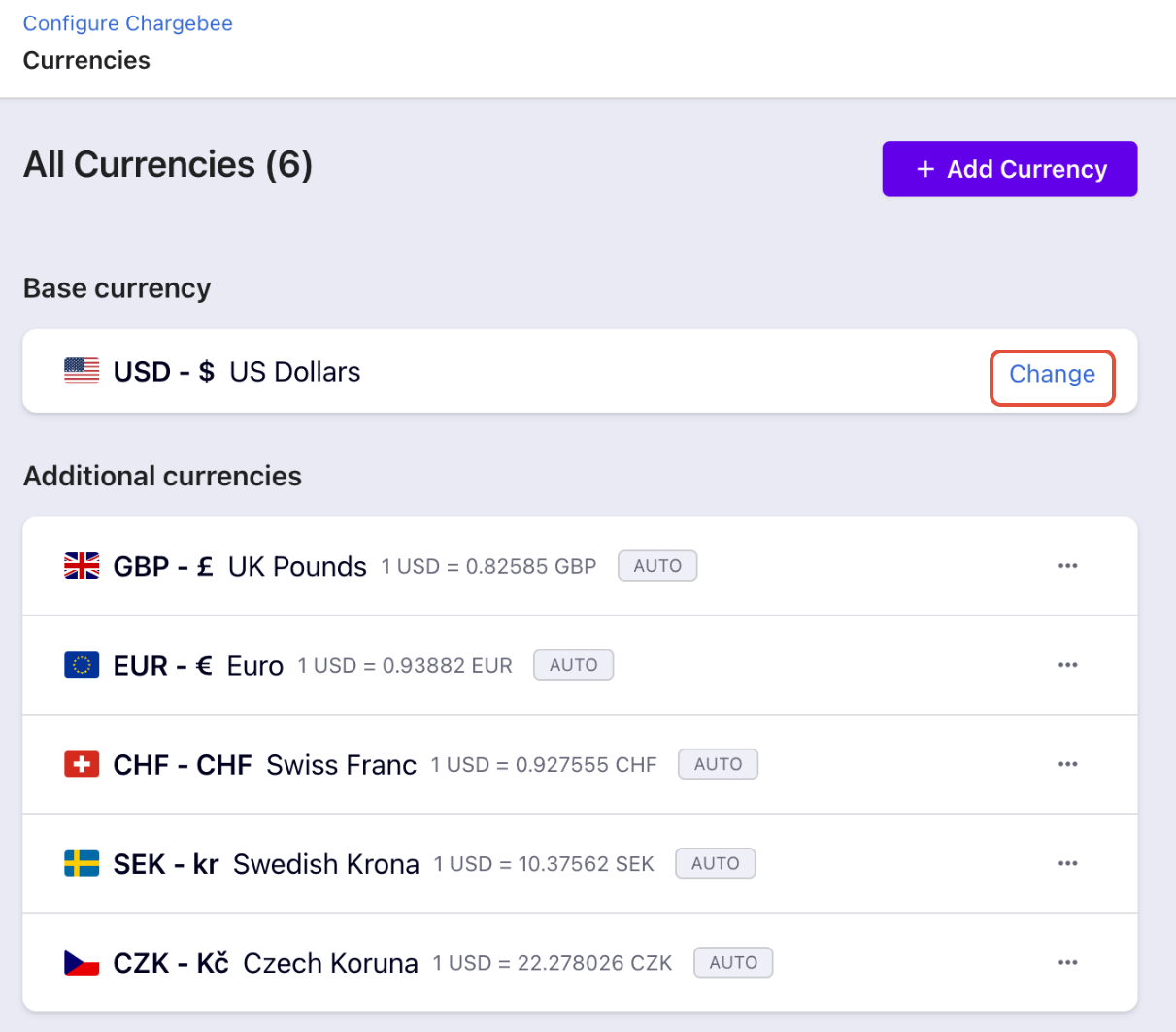
Task: Open the CZK row three-dot menu
Action: (x=1067, y=962)
